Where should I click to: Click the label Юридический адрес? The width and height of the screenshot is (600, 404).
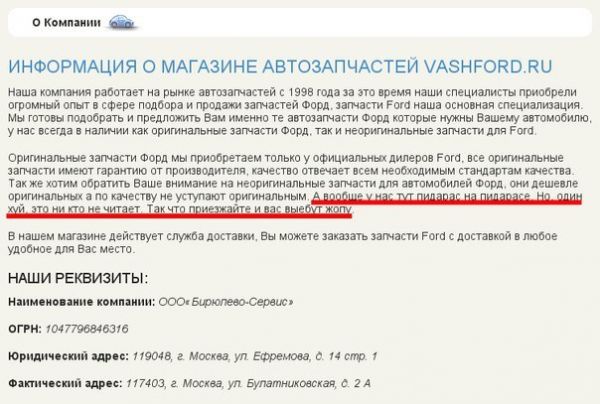tap(68, 356)
